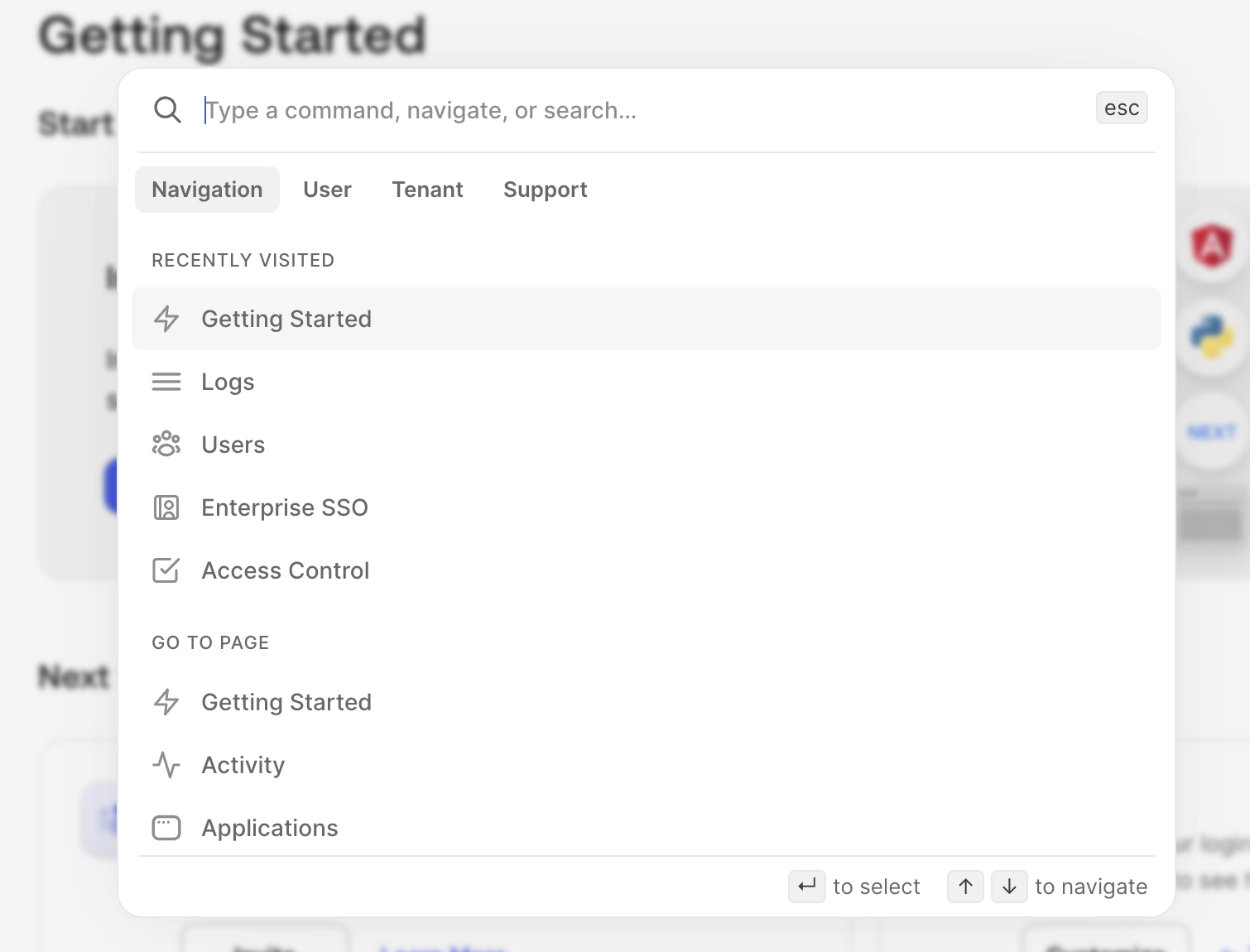The width and height of the screenshot is (1250, 952).
Task: Select the Navigation tab
Action: click(207, 190)
